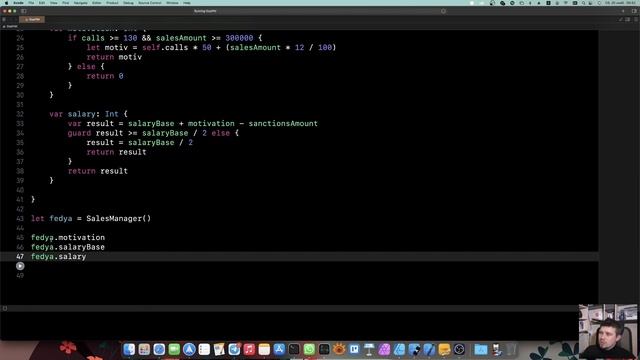The height and width of the screenshot is (360, 640).
Task: Open the Window menu
Action: click(172, 3)
